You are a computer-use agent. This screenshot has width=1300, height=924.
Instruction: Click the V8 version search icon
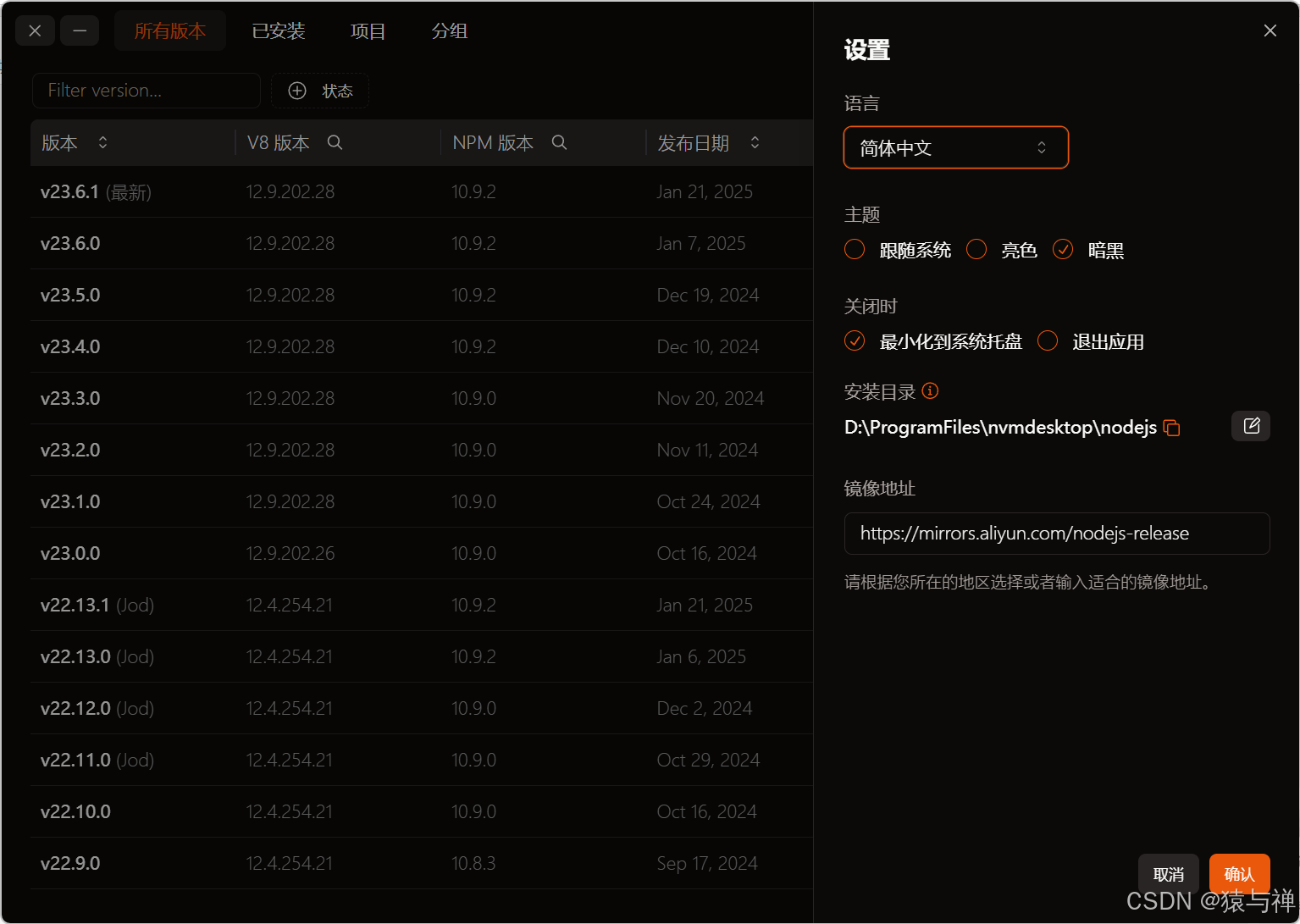[335, 142]
